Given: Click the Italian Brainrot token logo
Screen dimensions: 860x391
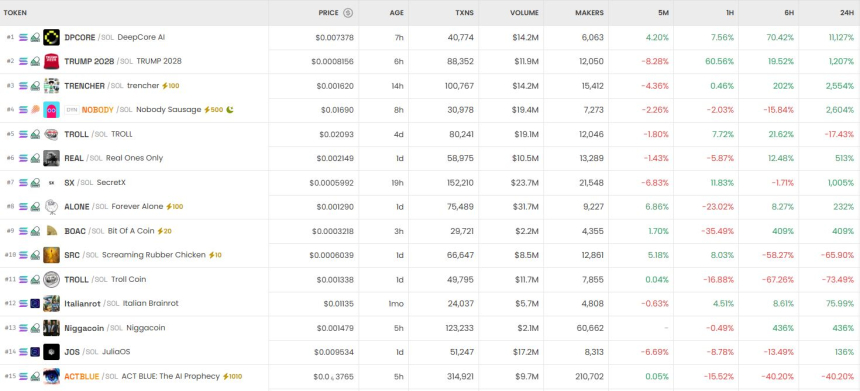Looking at the screenshot, I should point(52,303).
